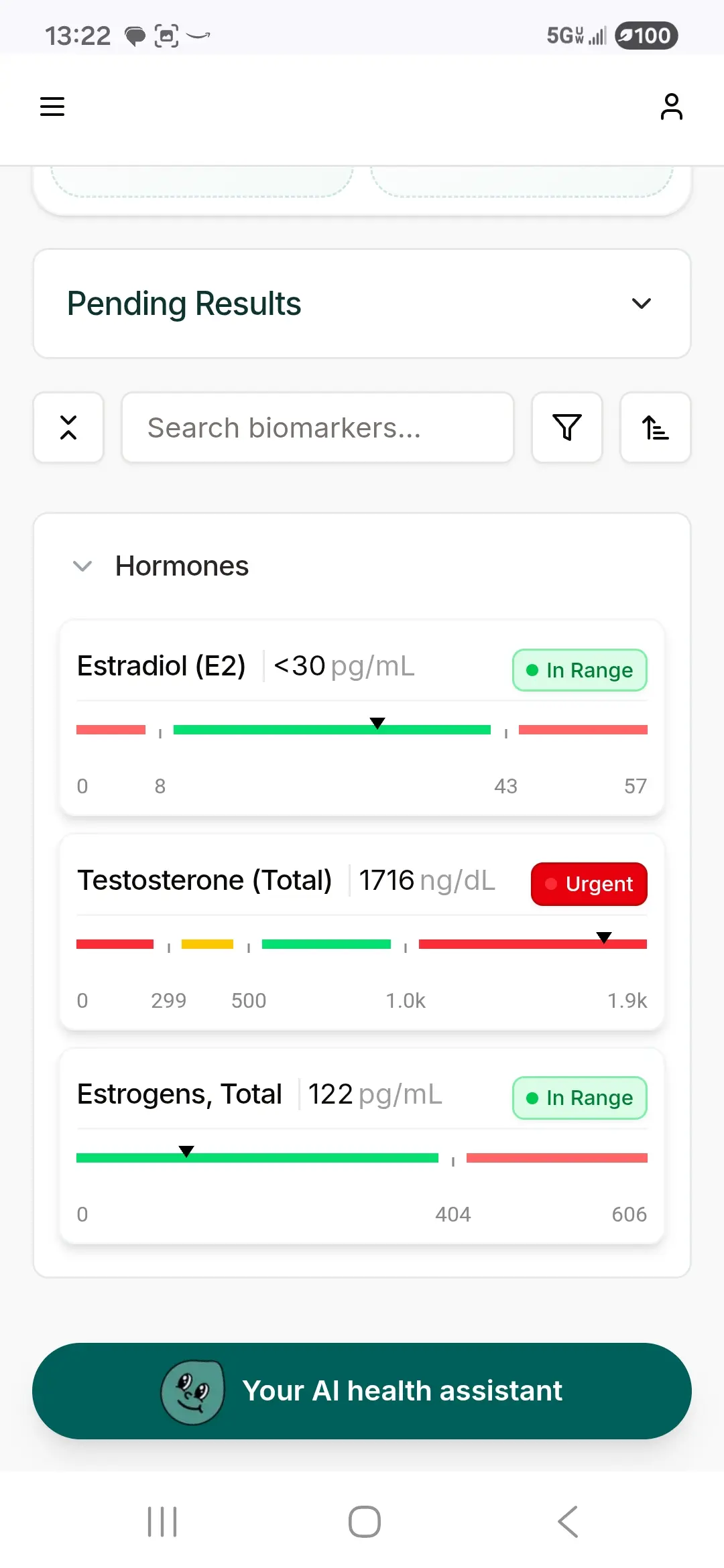Tap the Urgent status badge
This screenshot has width=724, height=1568.
point(589,884)
